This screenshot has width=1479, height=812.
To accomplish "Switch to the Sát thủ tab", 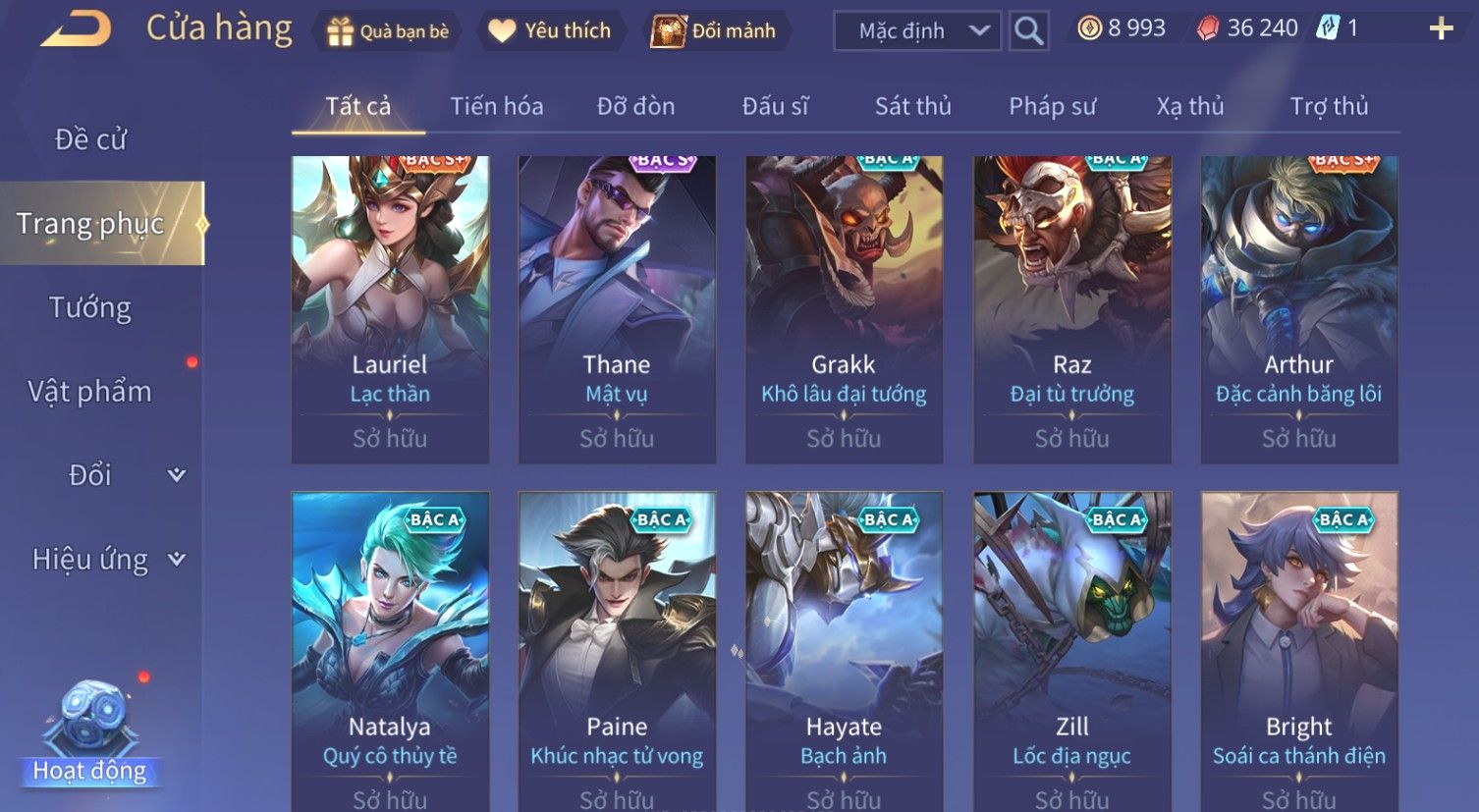I will click(913, 106).
